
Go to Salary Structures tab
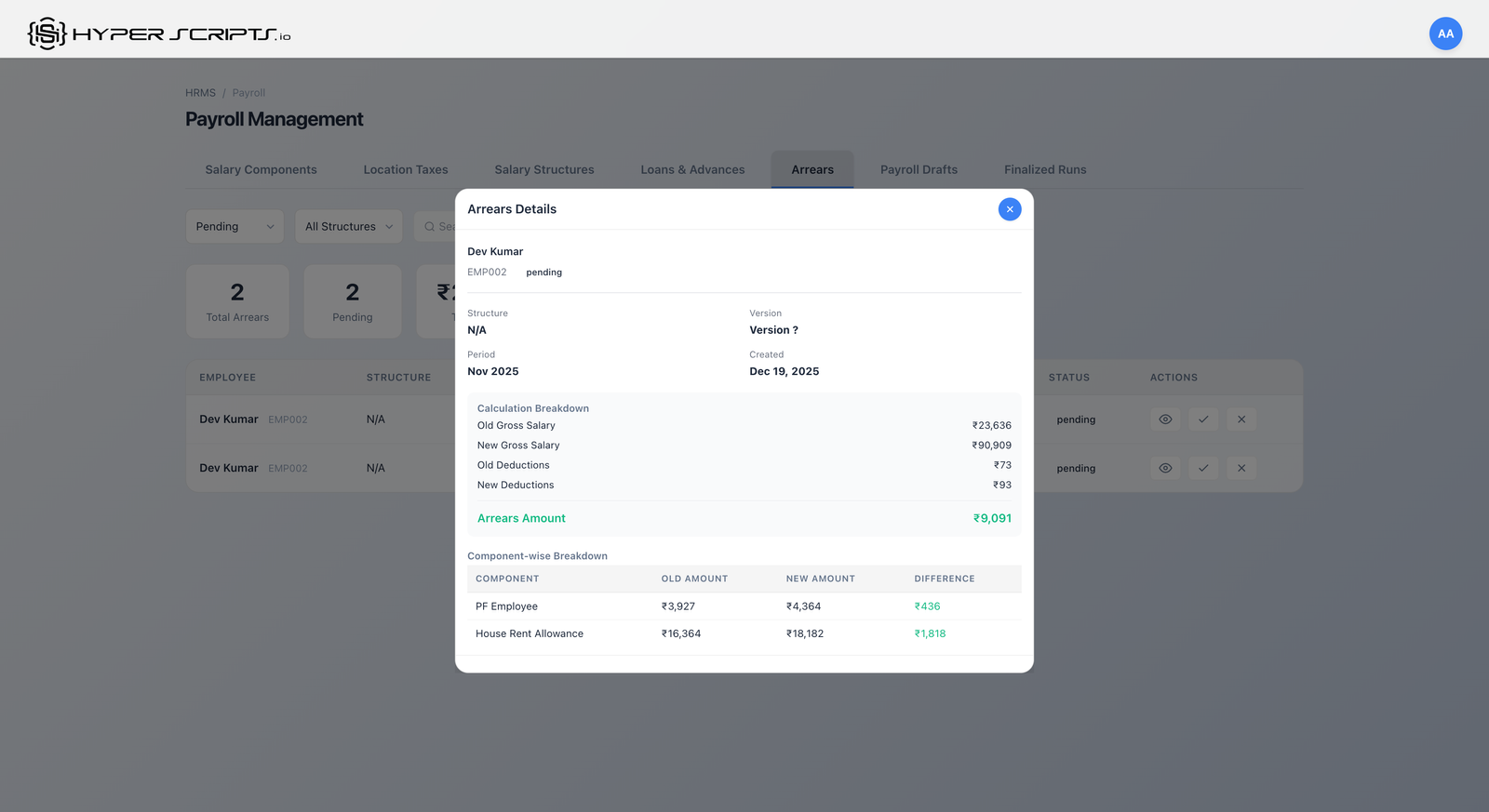543,170
